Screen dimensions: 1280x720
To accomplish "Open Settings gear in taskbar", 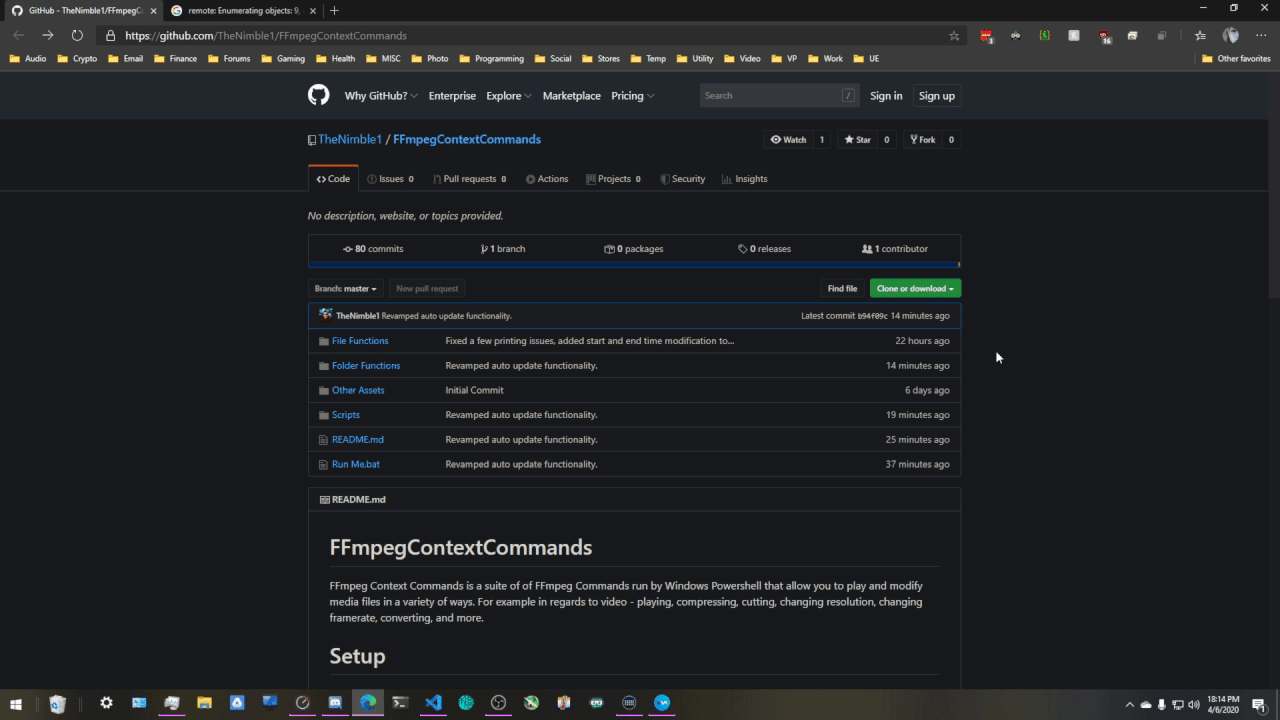I will 106,703.
